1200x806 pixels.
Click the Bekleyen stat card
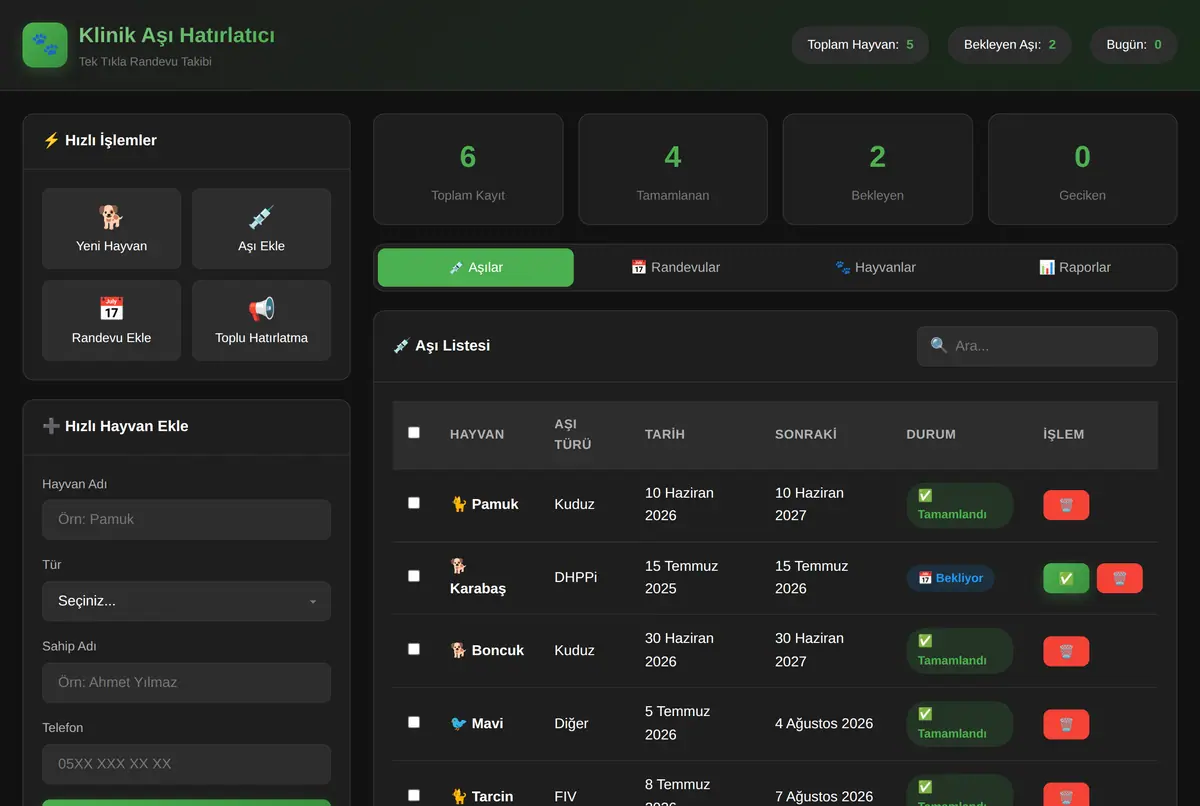pyautogui.click(x=878, y=169)
